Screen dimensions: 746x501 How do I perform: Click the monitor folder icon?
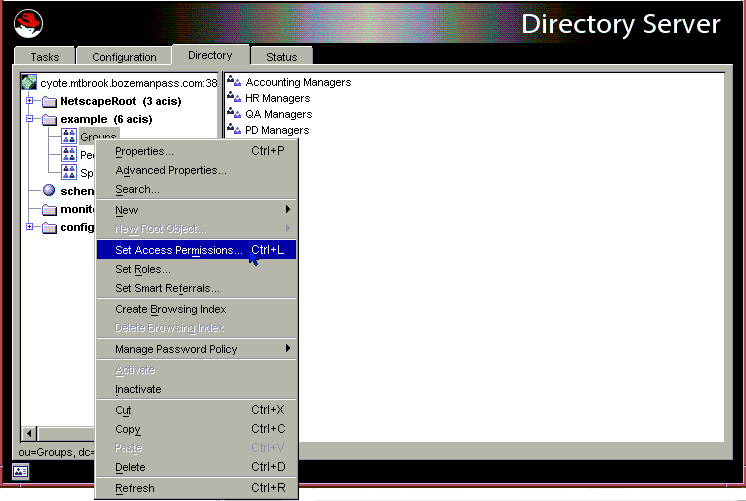(x=49, y=209)
